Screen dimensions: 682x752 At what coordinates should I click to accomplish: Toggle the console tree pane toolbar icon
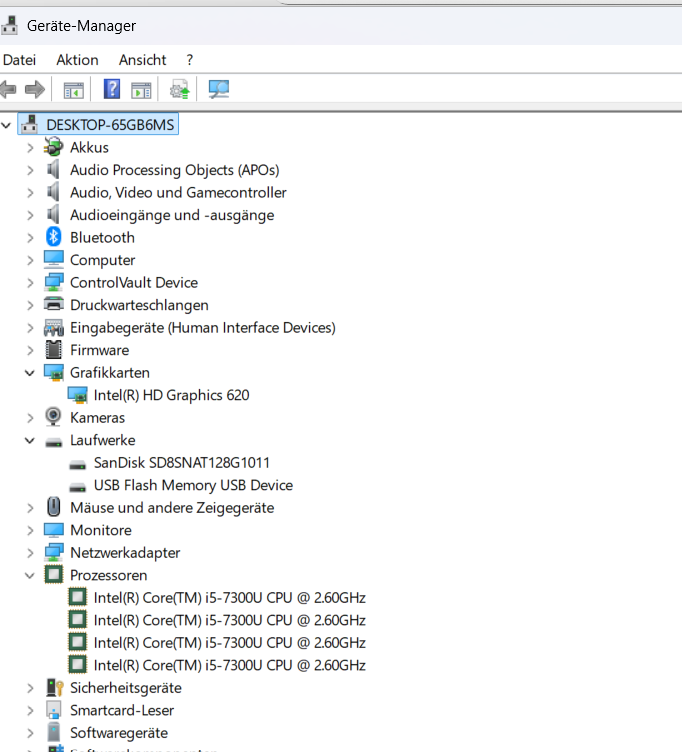(x=73, y=90)
